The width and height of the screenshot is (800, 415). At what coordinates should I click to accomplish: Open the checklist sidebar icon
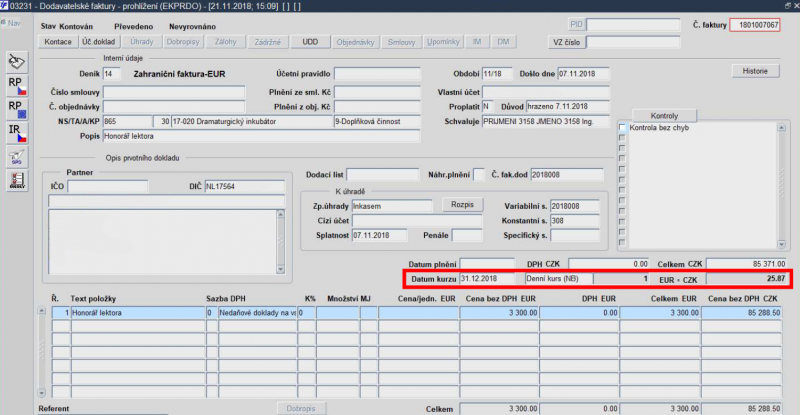tap(16, 180)
